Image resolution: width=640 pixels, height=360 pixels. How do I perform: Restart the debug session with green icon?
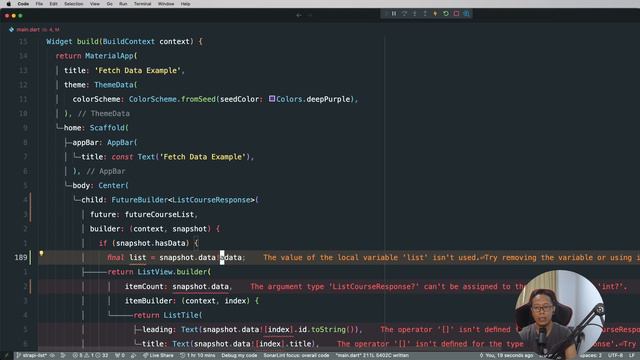(x=446, y=13)
